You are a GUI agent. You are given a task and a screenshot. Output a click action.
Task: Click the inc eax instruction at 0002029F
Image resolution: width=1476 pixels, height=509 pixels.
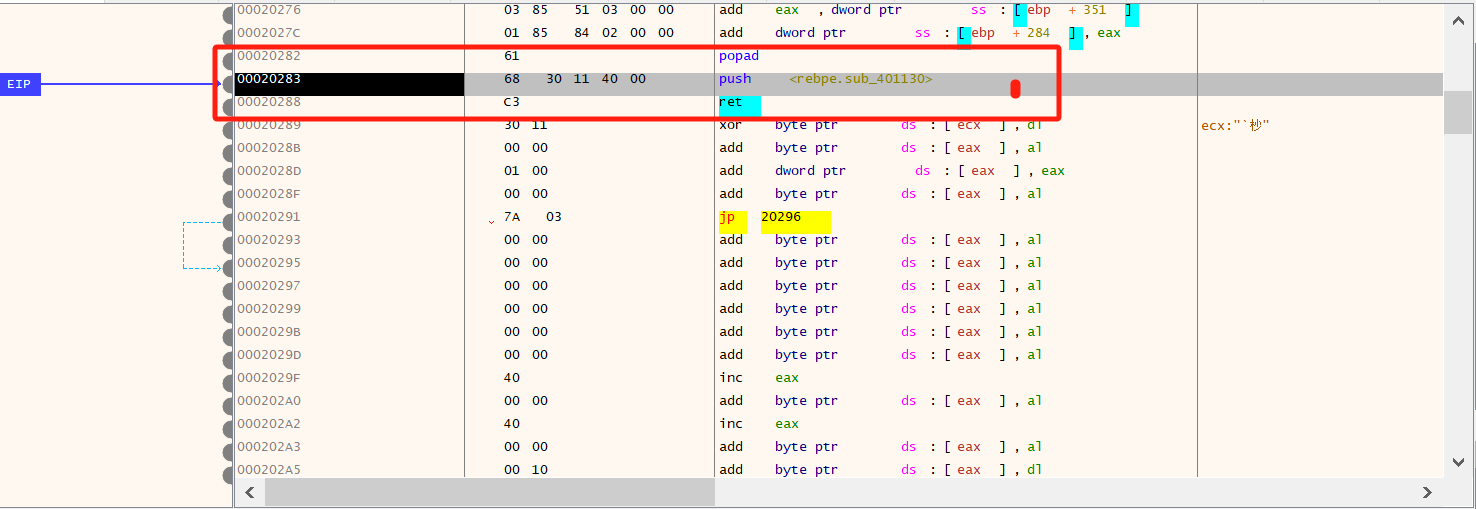coord(759,378)
